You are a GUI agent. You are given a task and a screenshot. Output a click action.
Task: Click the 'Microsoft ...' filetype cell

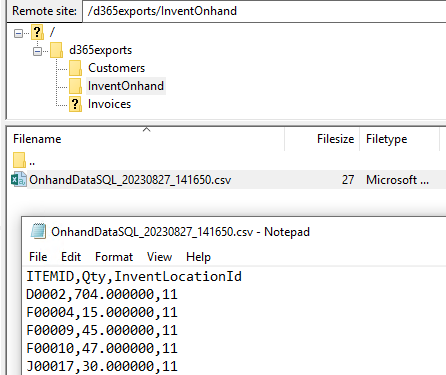point(397,180)
